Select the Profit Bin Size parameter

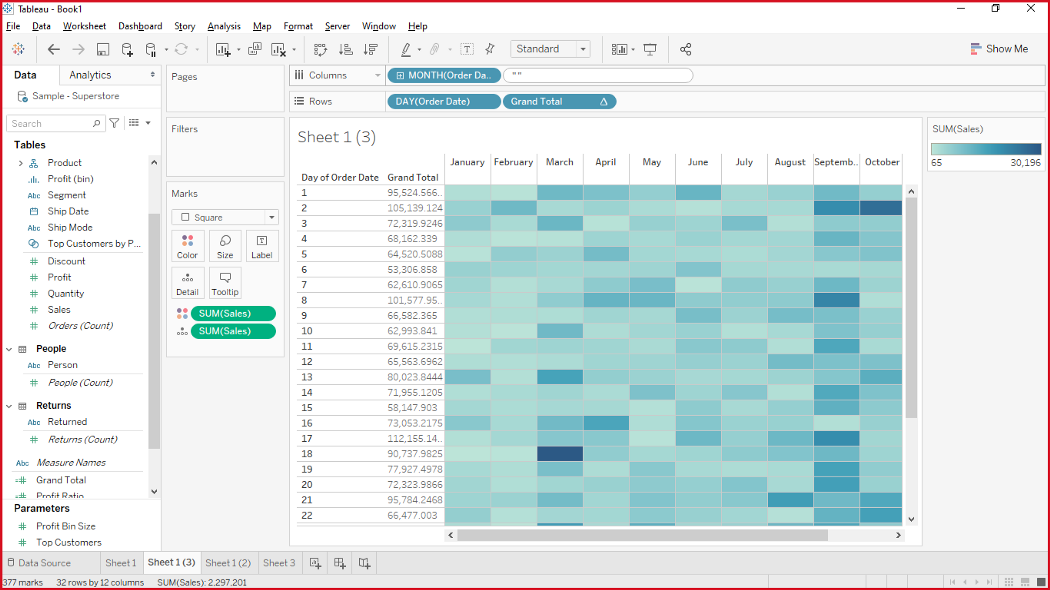pyautogui.click(x=66, y=526)
